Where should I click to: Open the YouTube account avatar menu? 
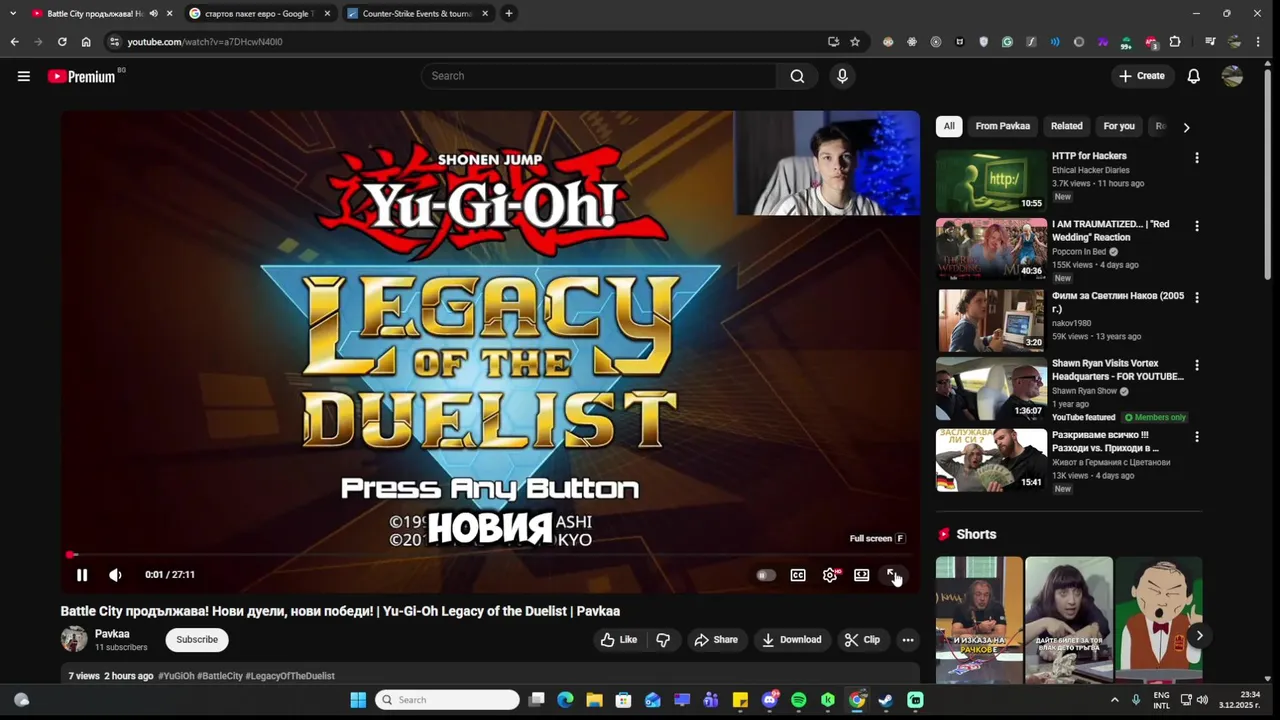1232,76
